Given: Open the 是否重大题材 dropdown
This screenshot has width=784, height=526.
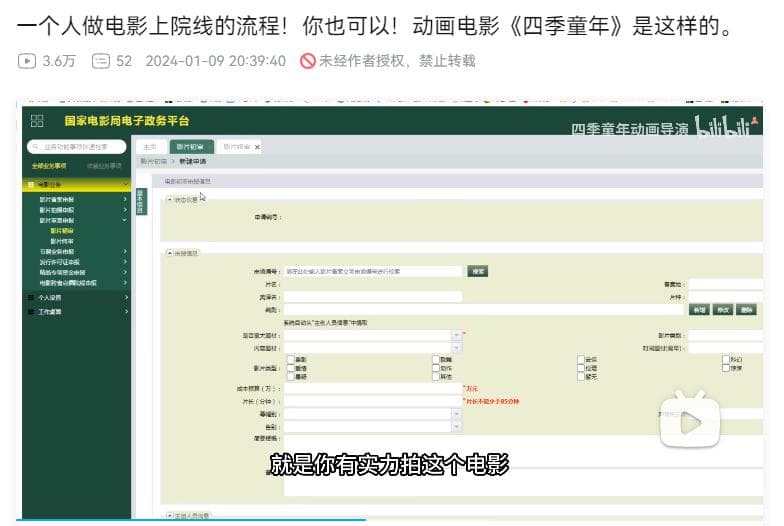Looking at the screenshot, I should click(457, 335).
